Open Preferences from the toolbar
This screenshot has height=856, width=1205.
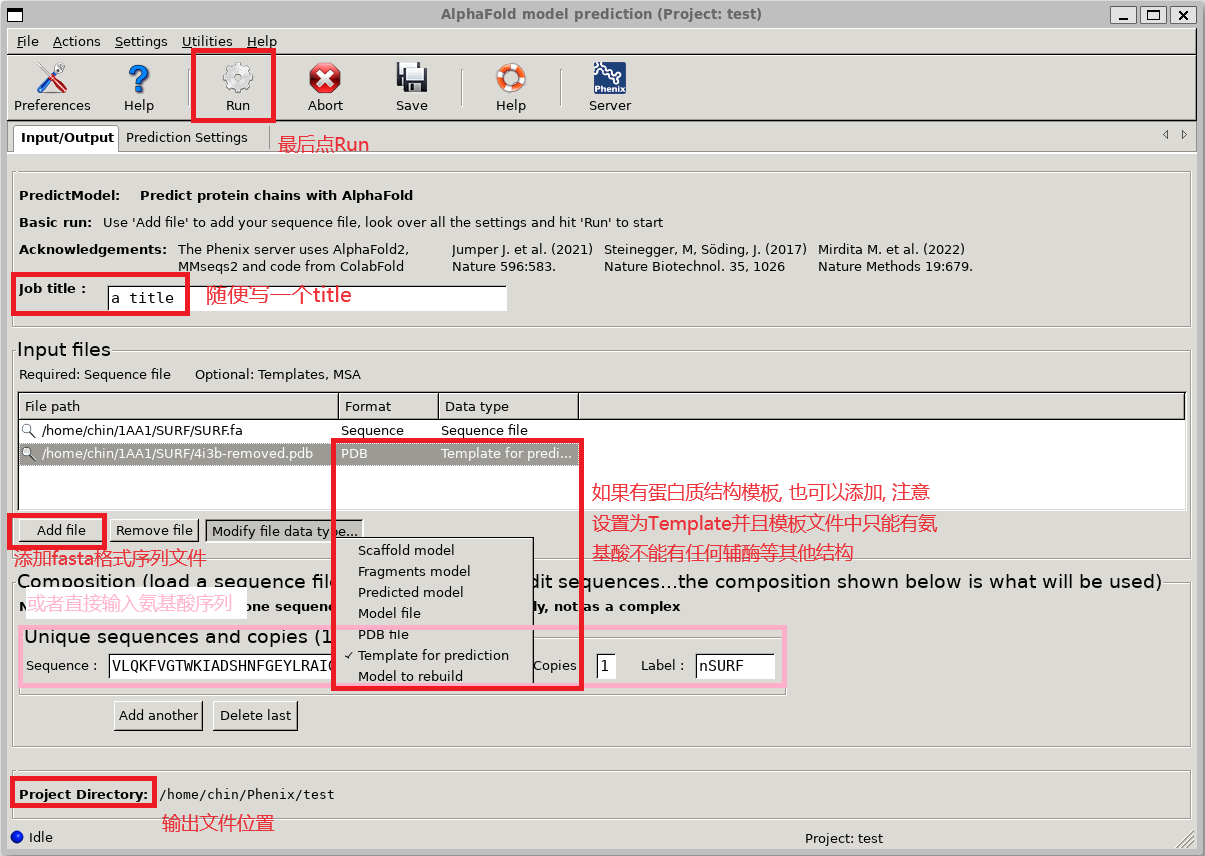52,87
